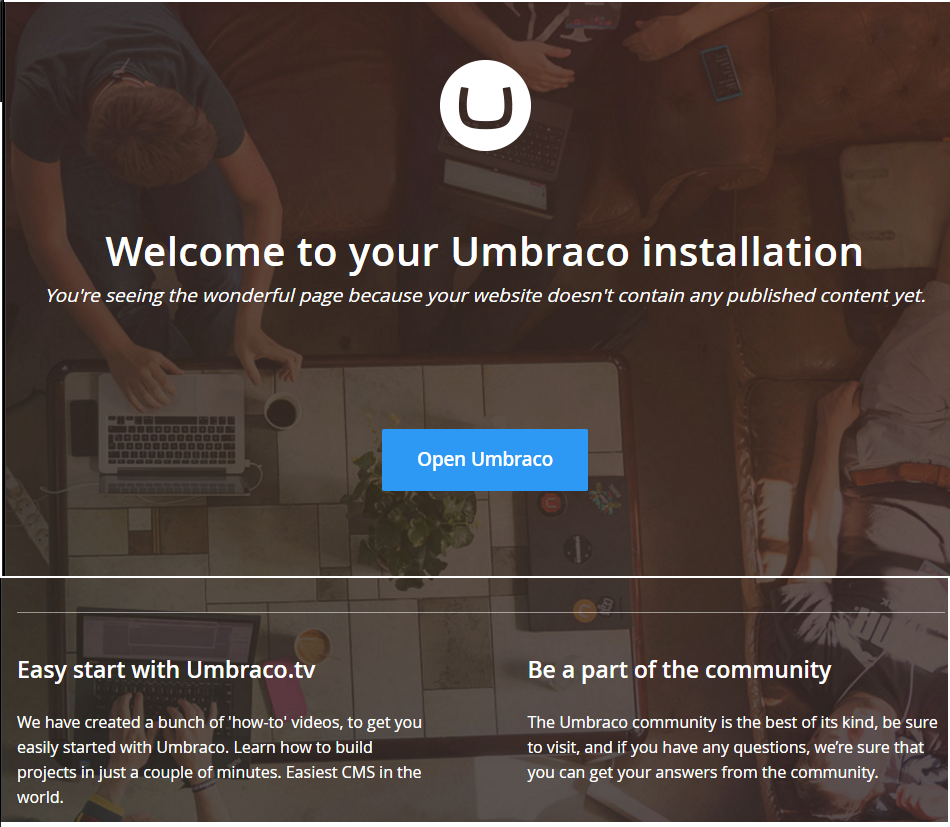Click the word 'Umbraco' in the welcome title
Image resolution: width=950 pixels, height=827 pixels.
[540, 252]
